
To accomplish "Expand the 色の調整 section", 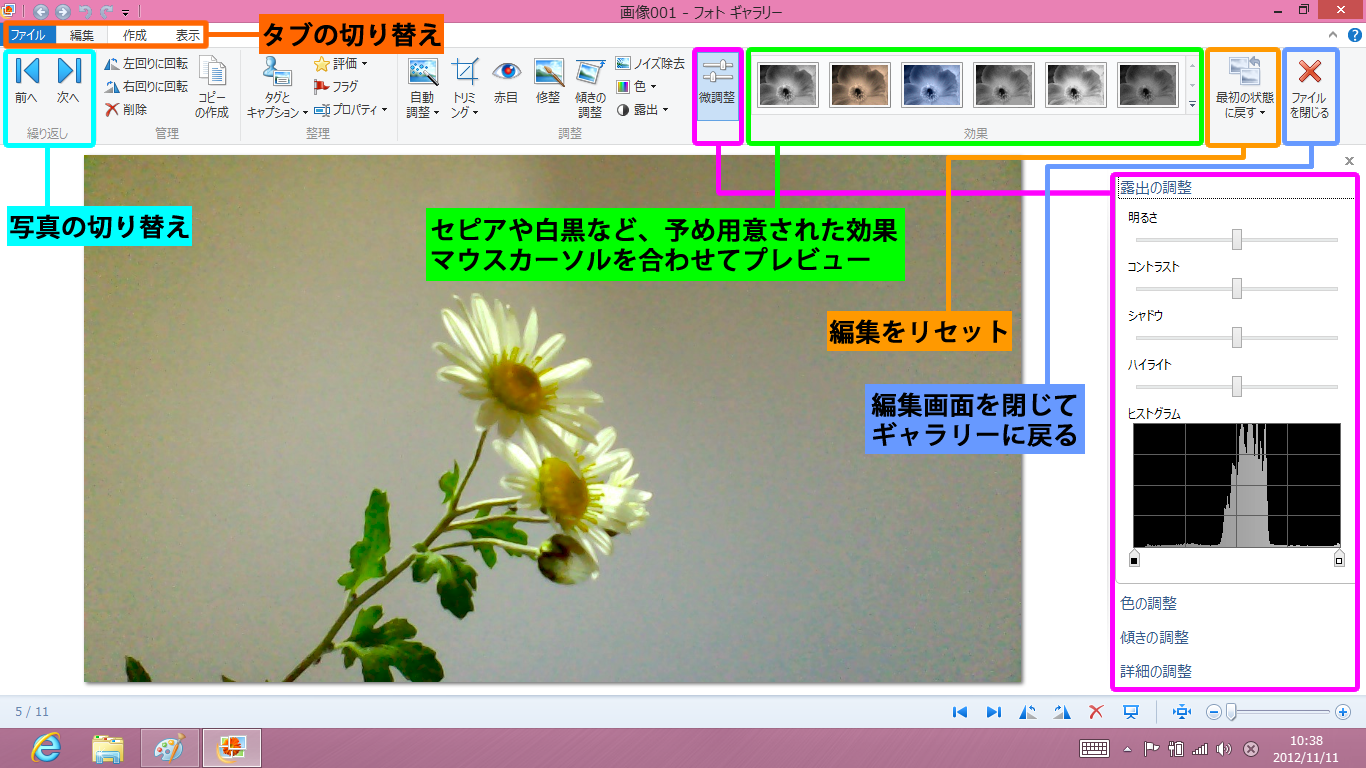I will pos(1149,604).
